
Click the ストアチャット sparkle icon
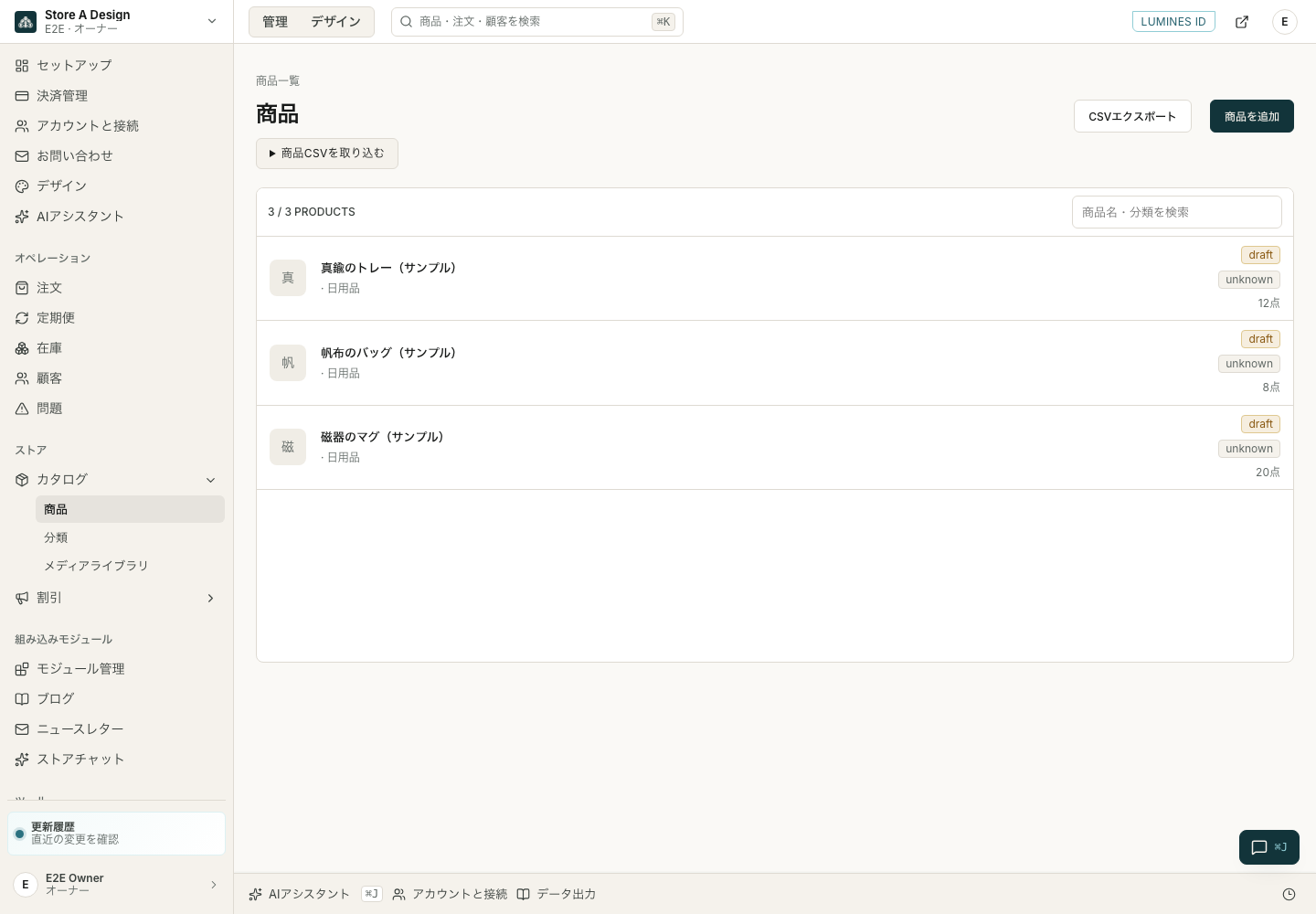(22, 760)
